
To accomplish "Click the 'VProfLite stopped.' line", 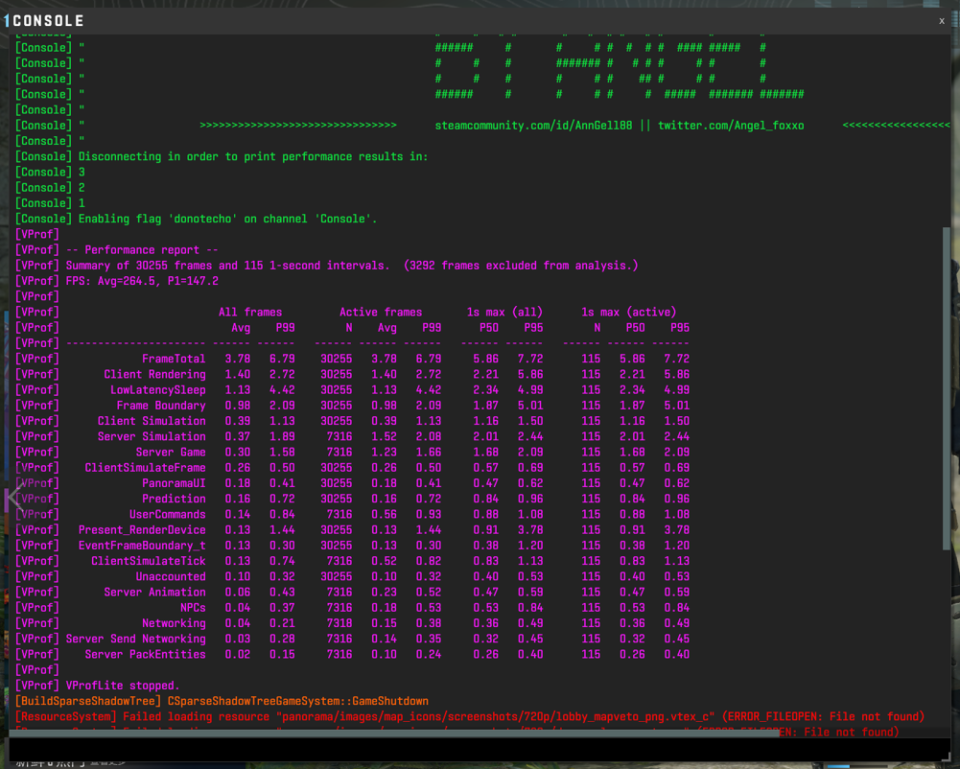I will tap(97, 686).
